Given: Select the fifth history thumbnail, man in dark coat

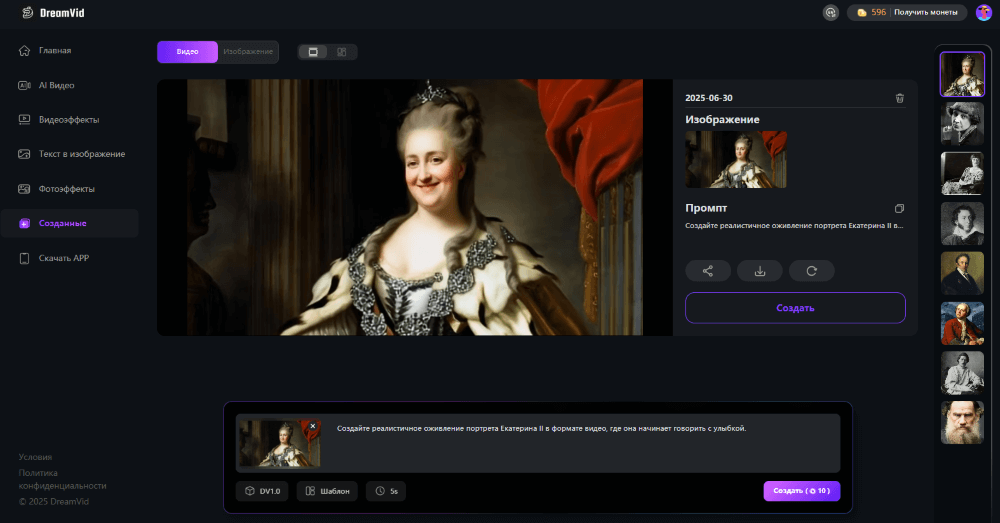Looking at the screenshot, I should 962,273.
